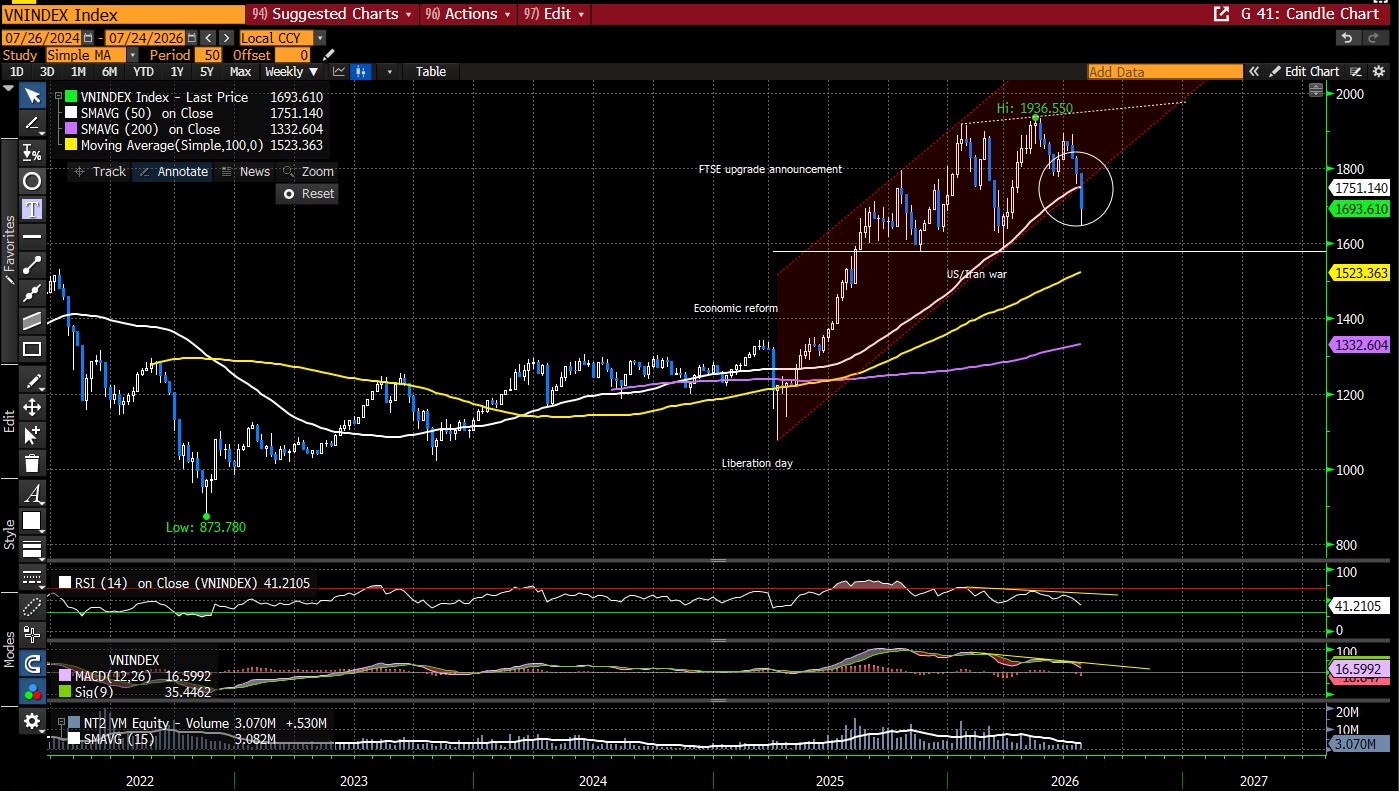Screen dimensions: 1399x791
Task: Collapse the side panel double chevron
Action: point(1253,72)
